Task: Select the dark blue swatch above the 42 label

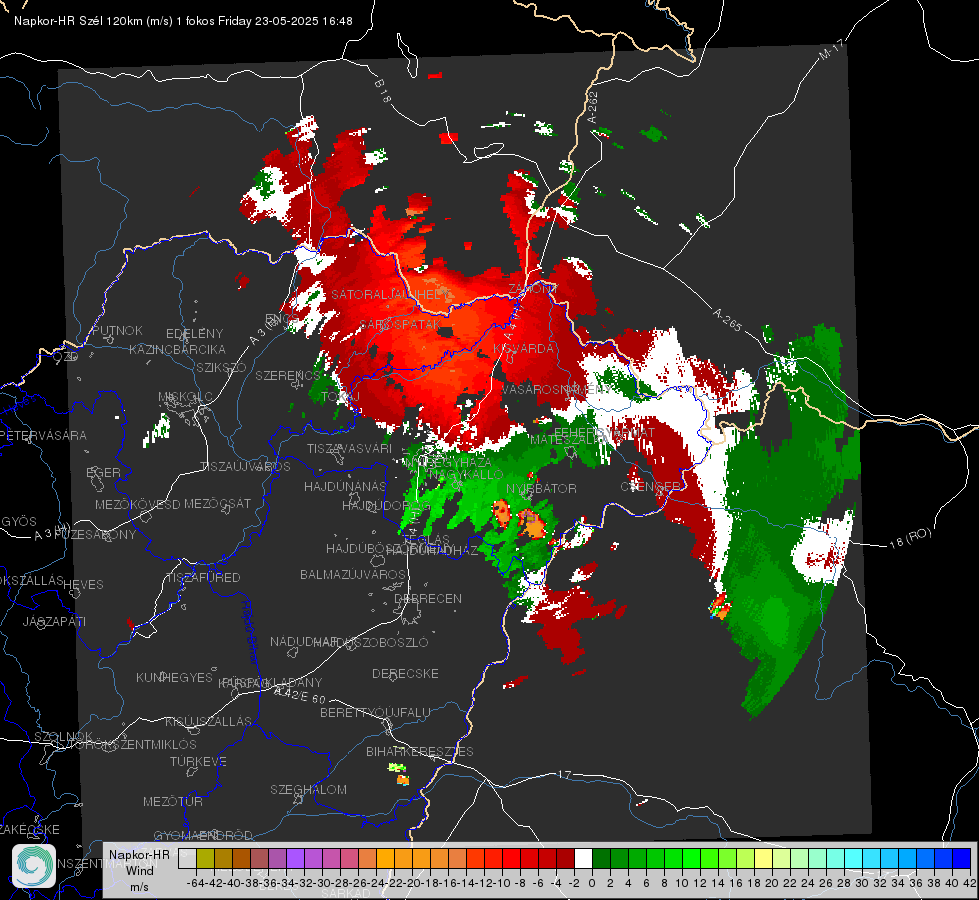Action: (962, 858)
